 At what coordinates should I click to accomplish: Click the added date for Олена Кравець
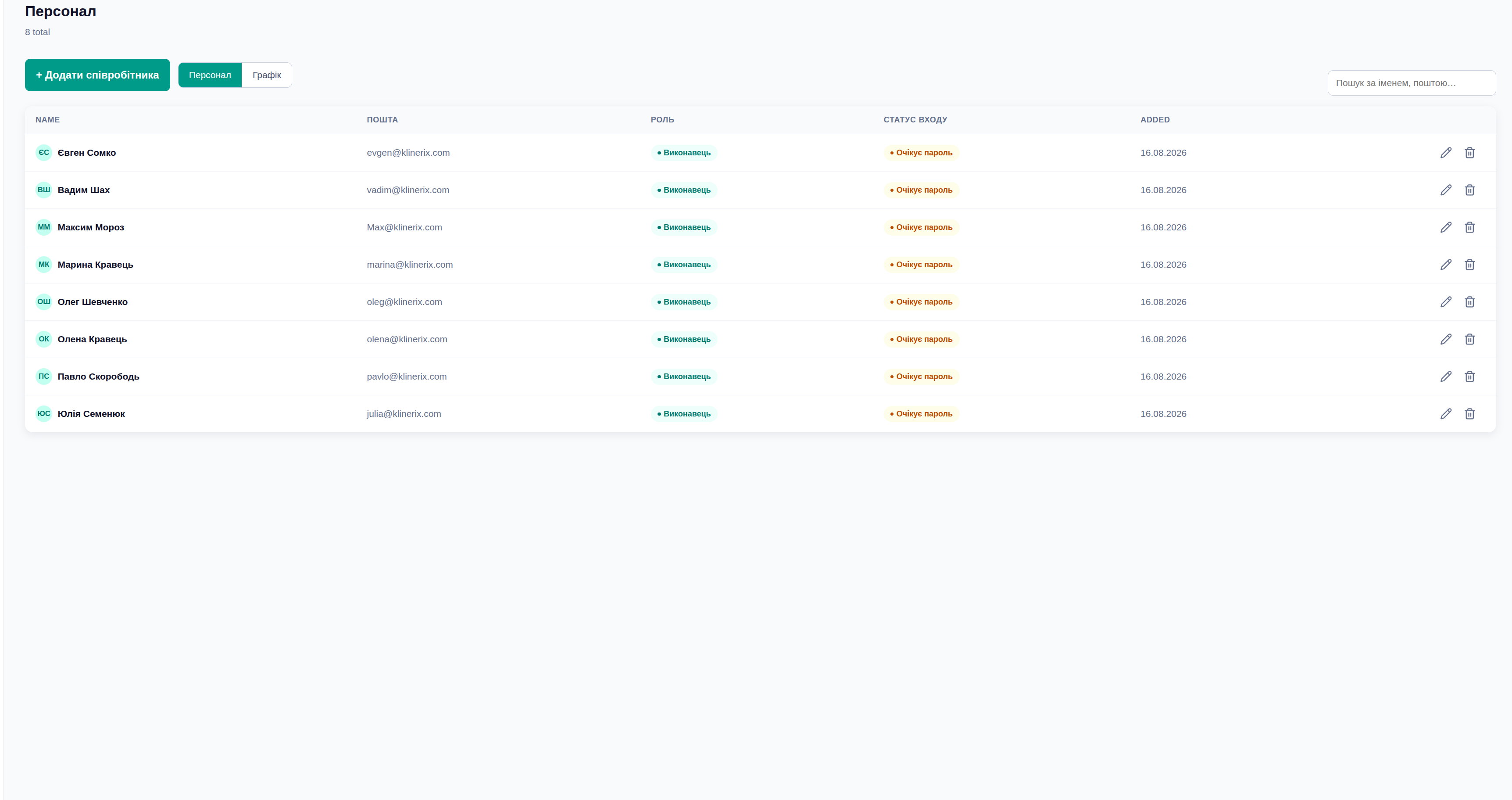(x=1163, y=339)
